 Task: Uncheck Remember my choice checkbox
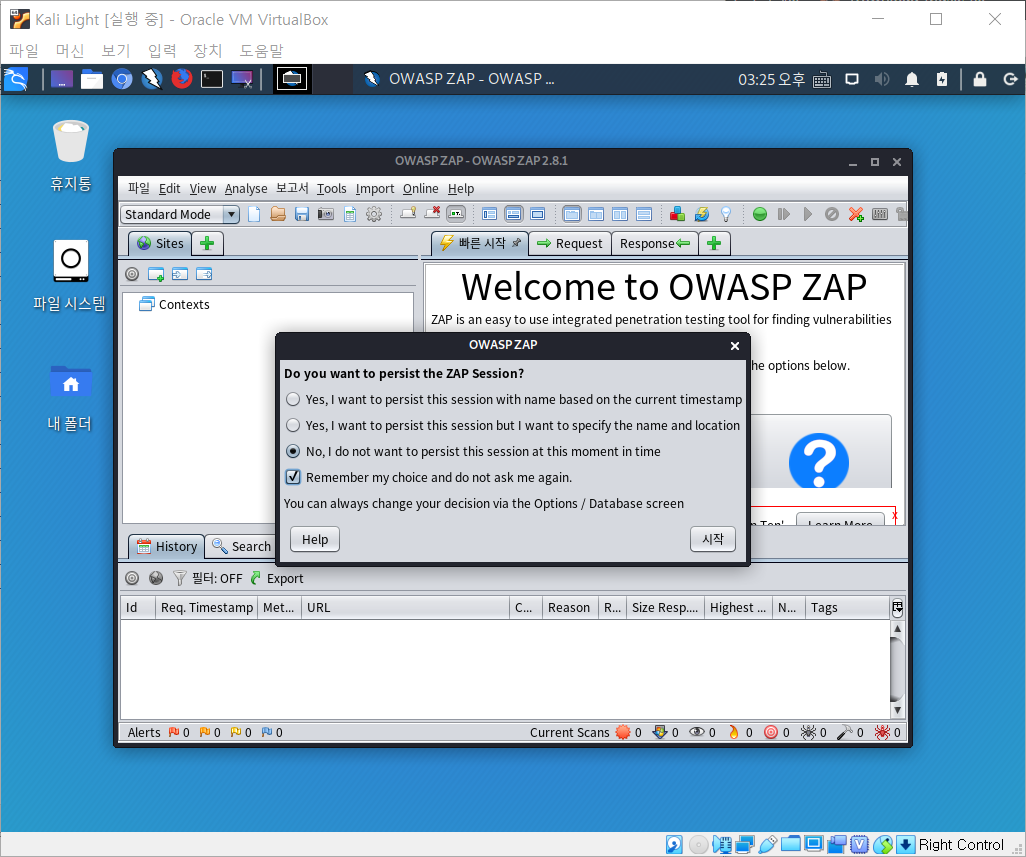point(293,477)
